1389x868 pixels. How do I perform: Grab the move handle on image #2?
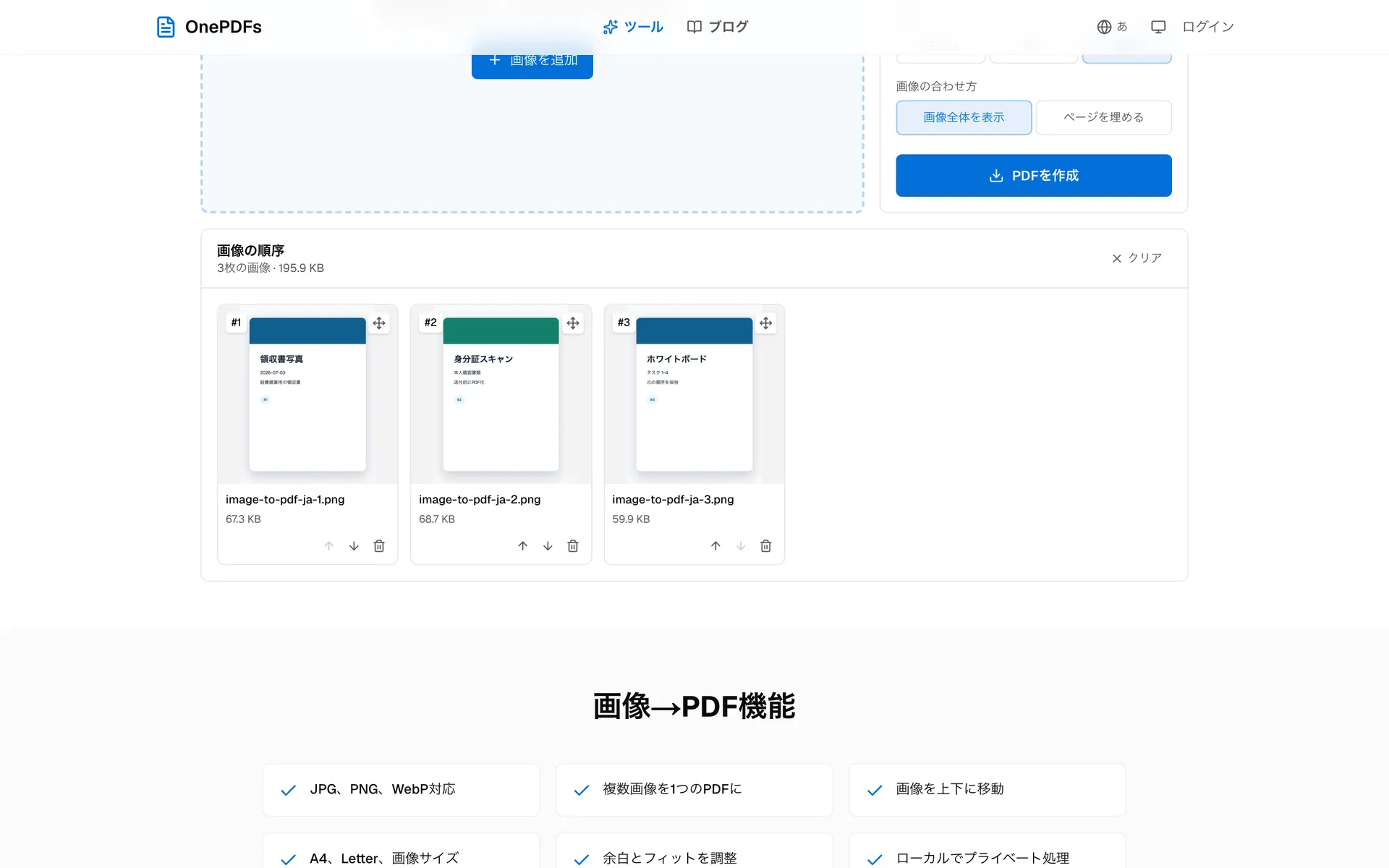(x=573, y=323)
